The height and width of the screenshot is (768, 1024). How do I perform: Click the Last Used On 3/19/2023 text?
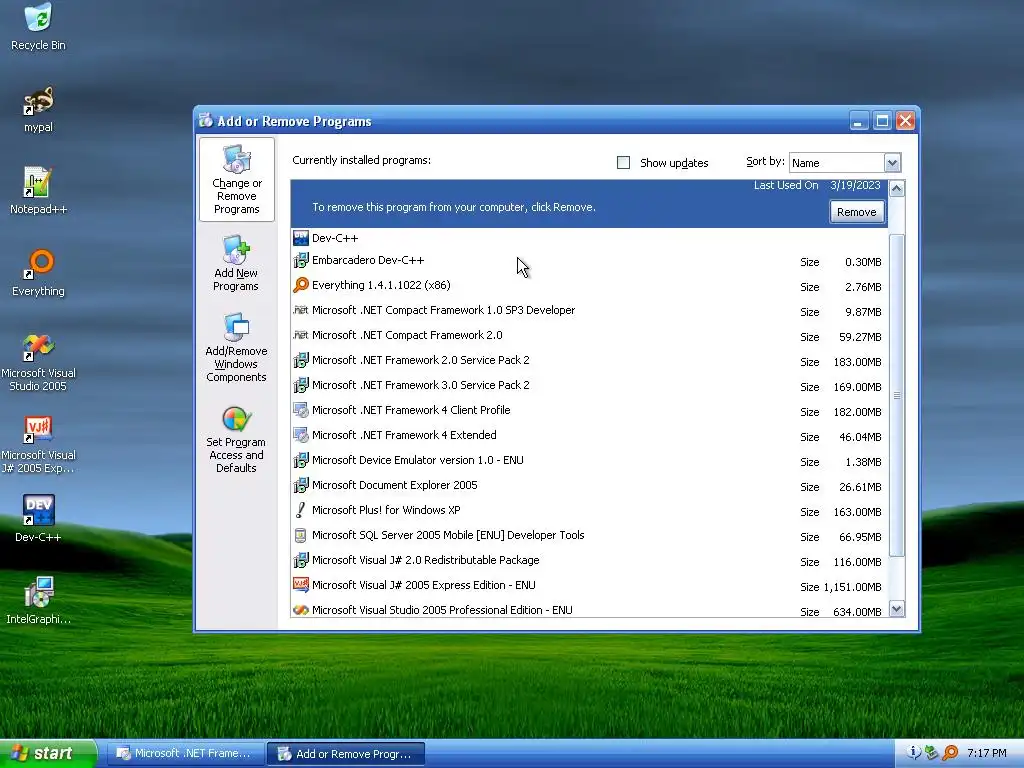(817, 185)
